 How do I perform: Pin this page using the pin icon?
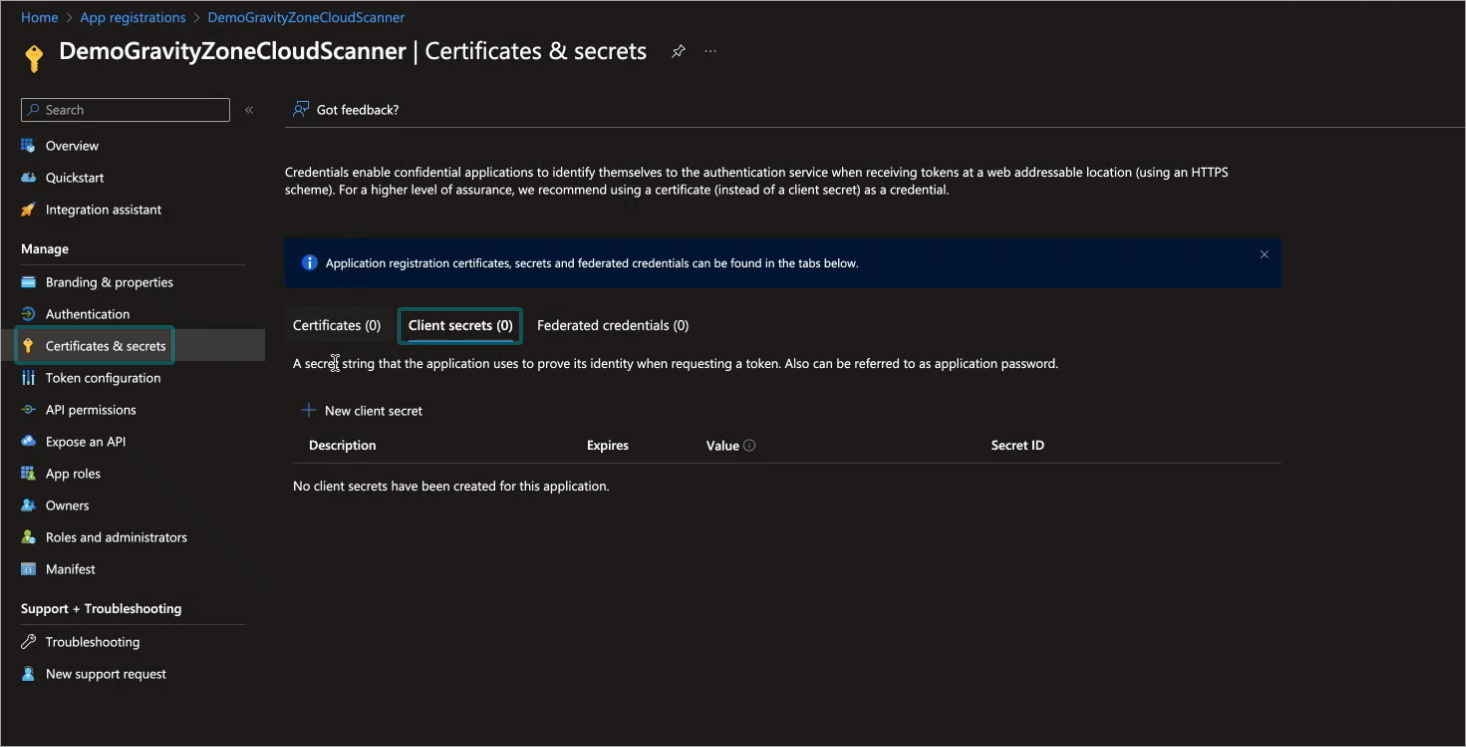click(x=678, y=51)
